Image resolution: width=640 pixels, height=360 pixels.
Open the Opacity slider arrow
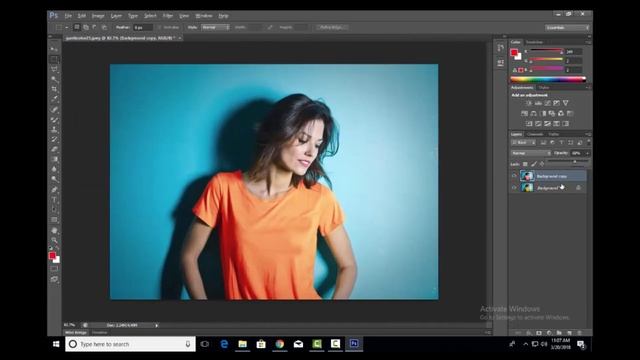click(x=588, y=153)
